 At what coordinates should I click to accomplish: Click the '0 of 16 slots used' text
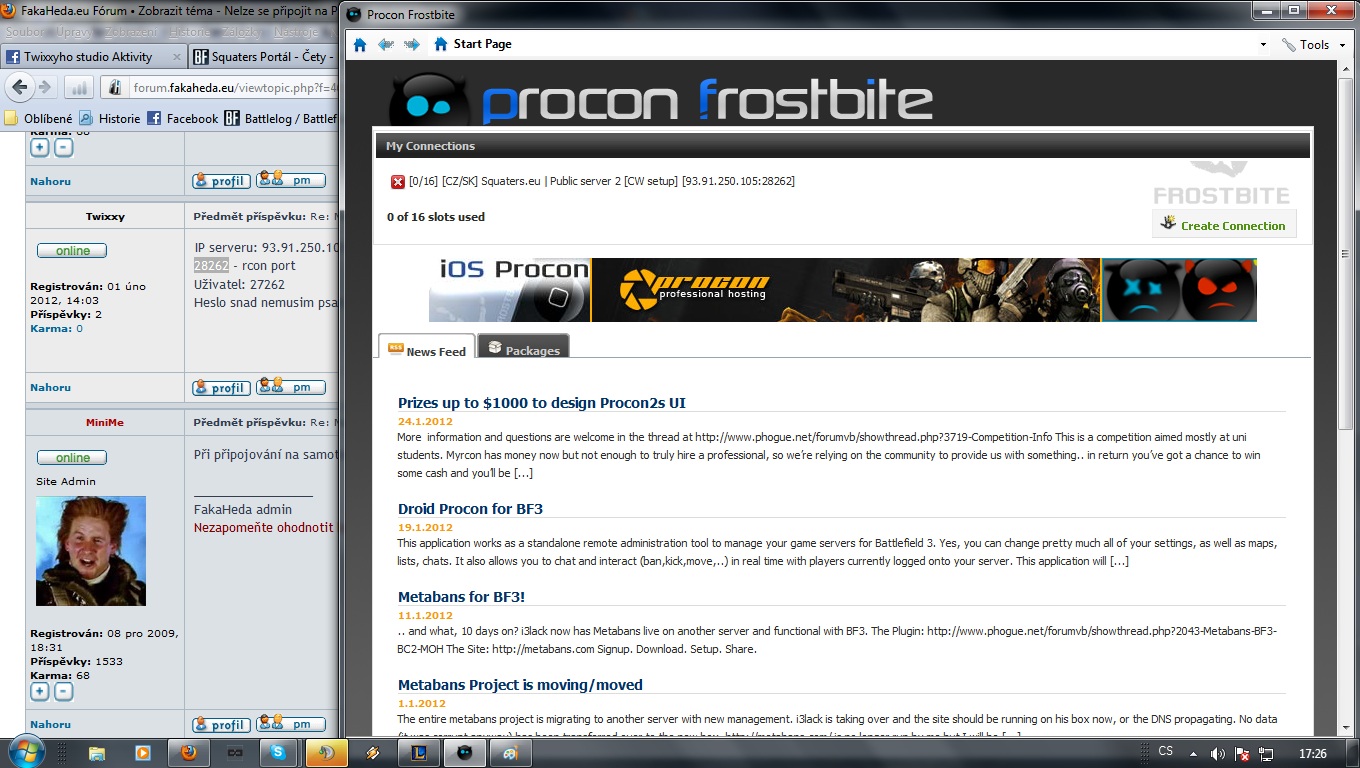[435, 217]
